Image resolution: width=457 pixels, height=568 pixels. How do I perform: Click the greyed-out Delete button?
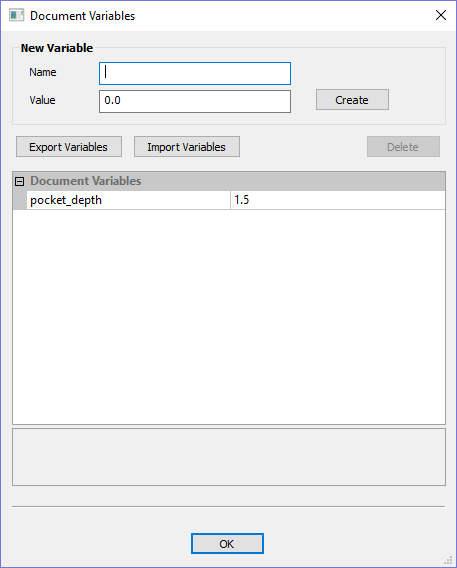(x=403, y=147)
